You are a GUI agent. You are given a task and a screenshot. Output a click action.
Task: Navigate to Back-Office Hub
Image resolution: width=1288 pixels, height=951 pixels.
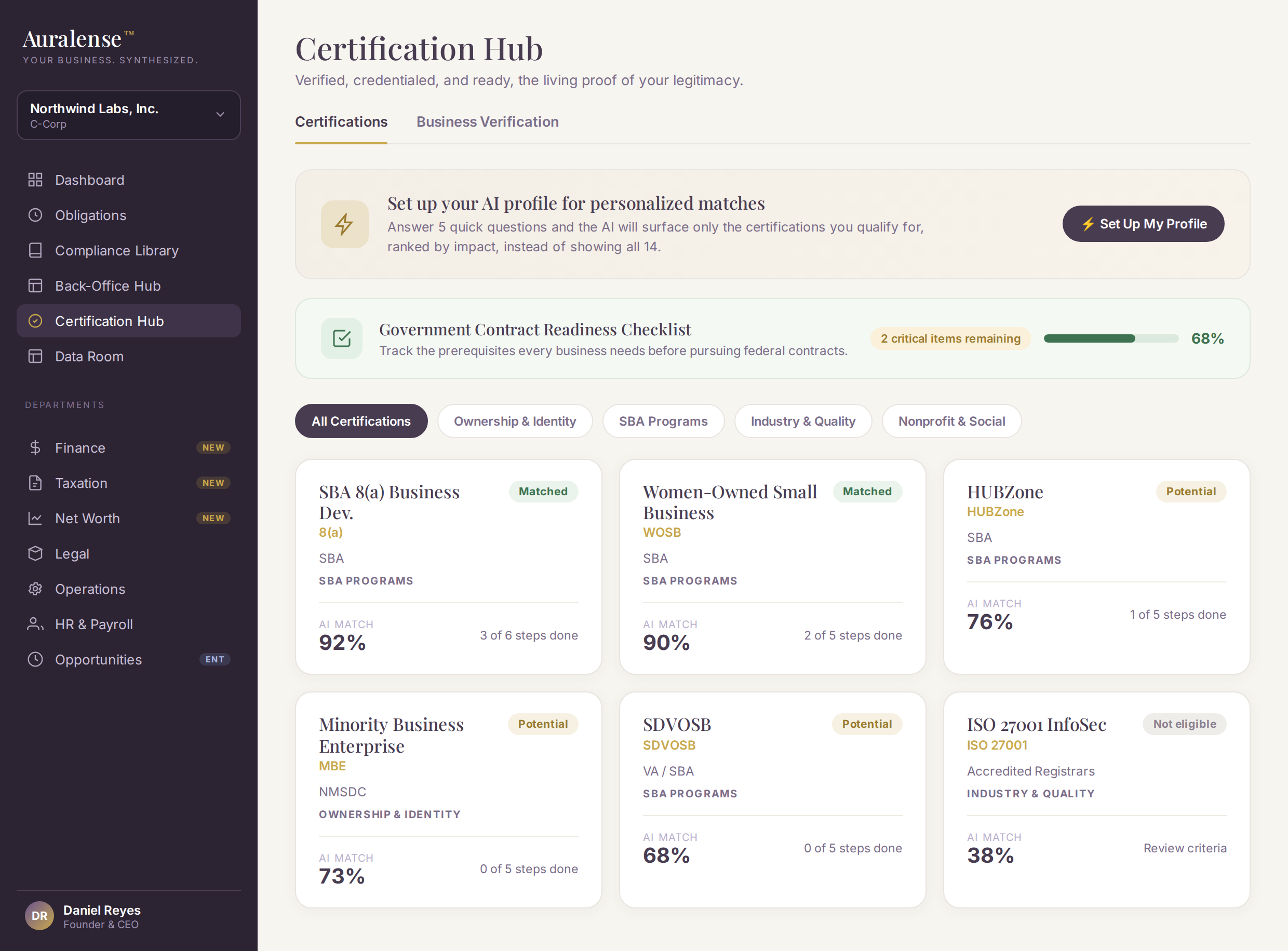tap(128, 286)
